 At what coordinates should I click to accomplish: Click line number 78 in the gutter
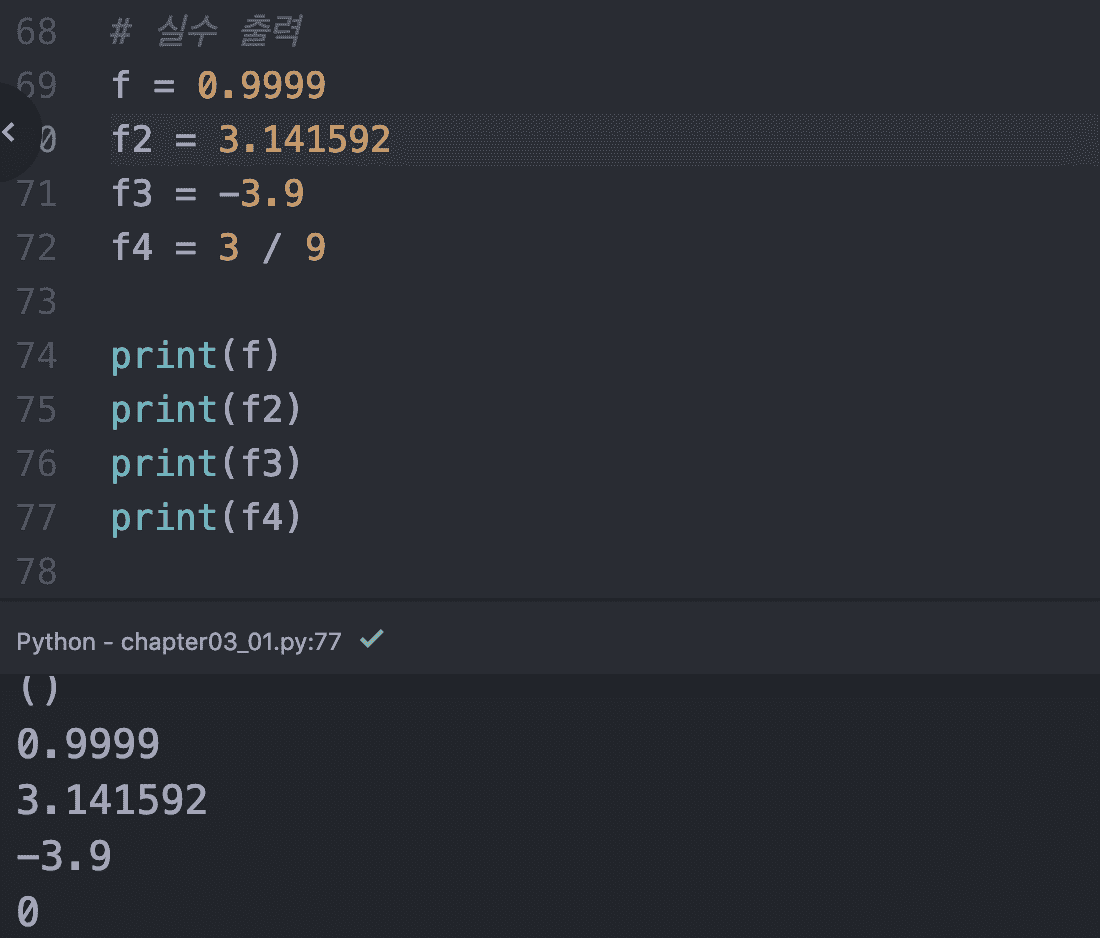pyautogui.click(x=37, y=572)
